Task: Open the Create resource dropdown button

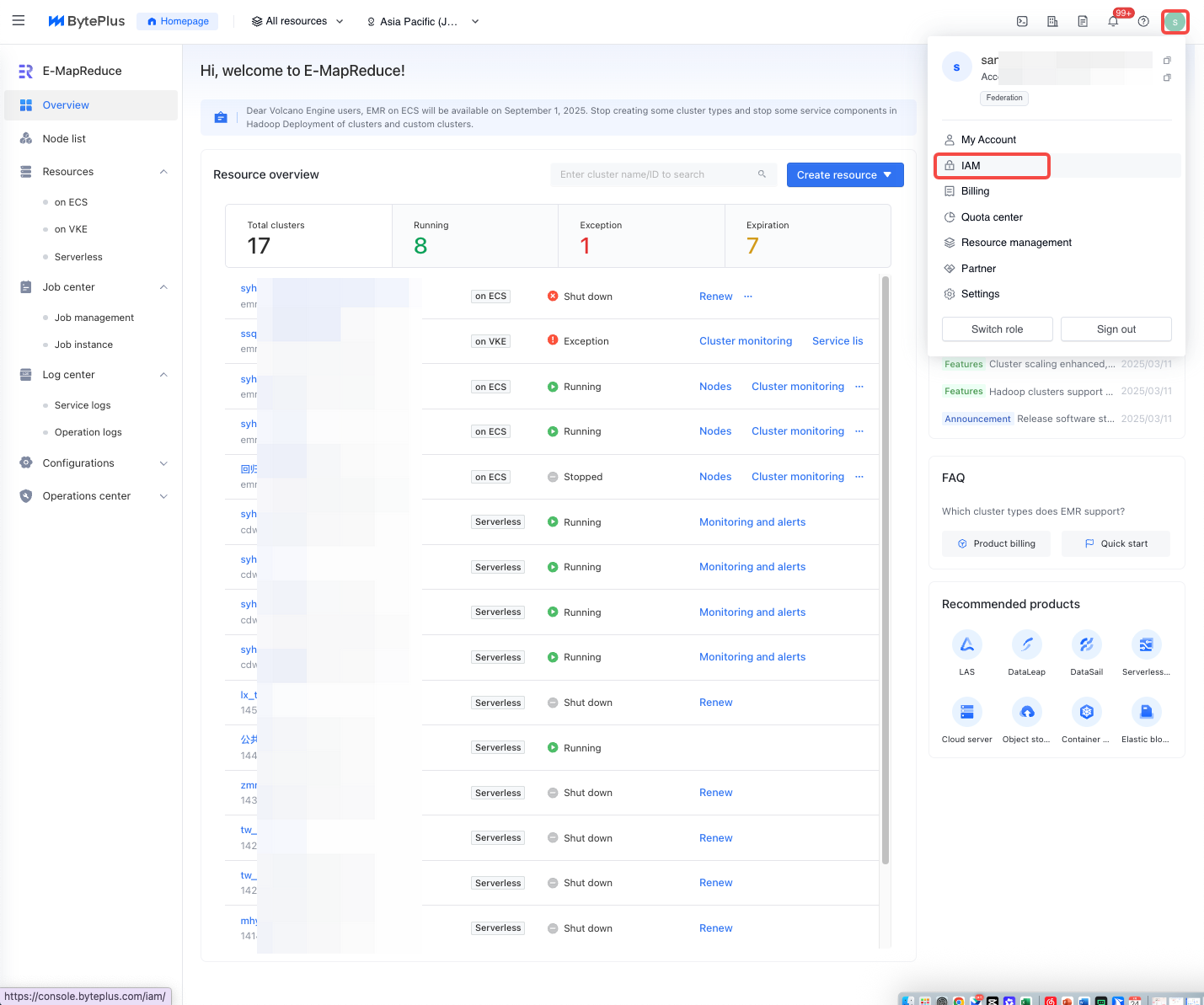Action: [x=844, y=175]
